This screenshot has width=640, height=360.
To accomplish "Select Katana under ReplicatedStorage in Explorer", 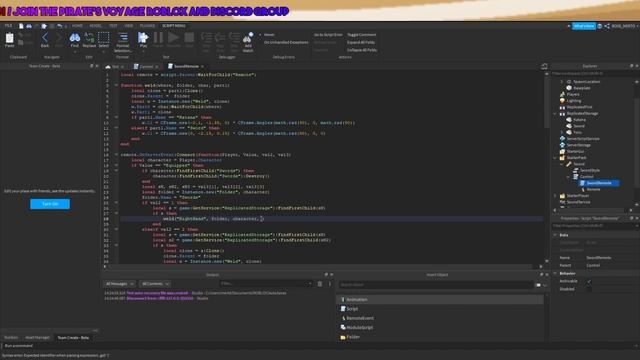I will coord(579,120).
